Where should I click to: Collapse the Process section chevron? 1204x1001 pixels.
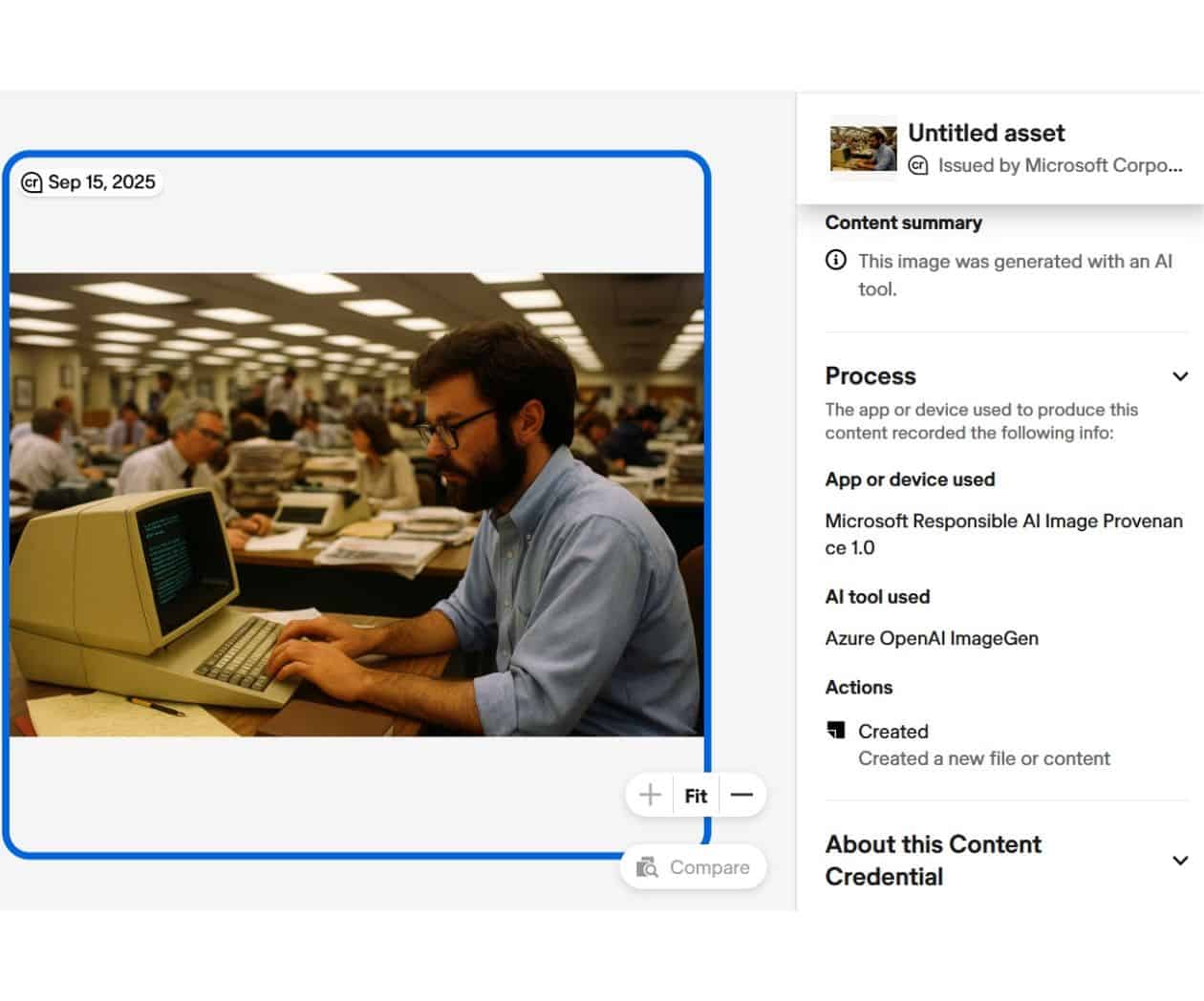pos(1180,376)
